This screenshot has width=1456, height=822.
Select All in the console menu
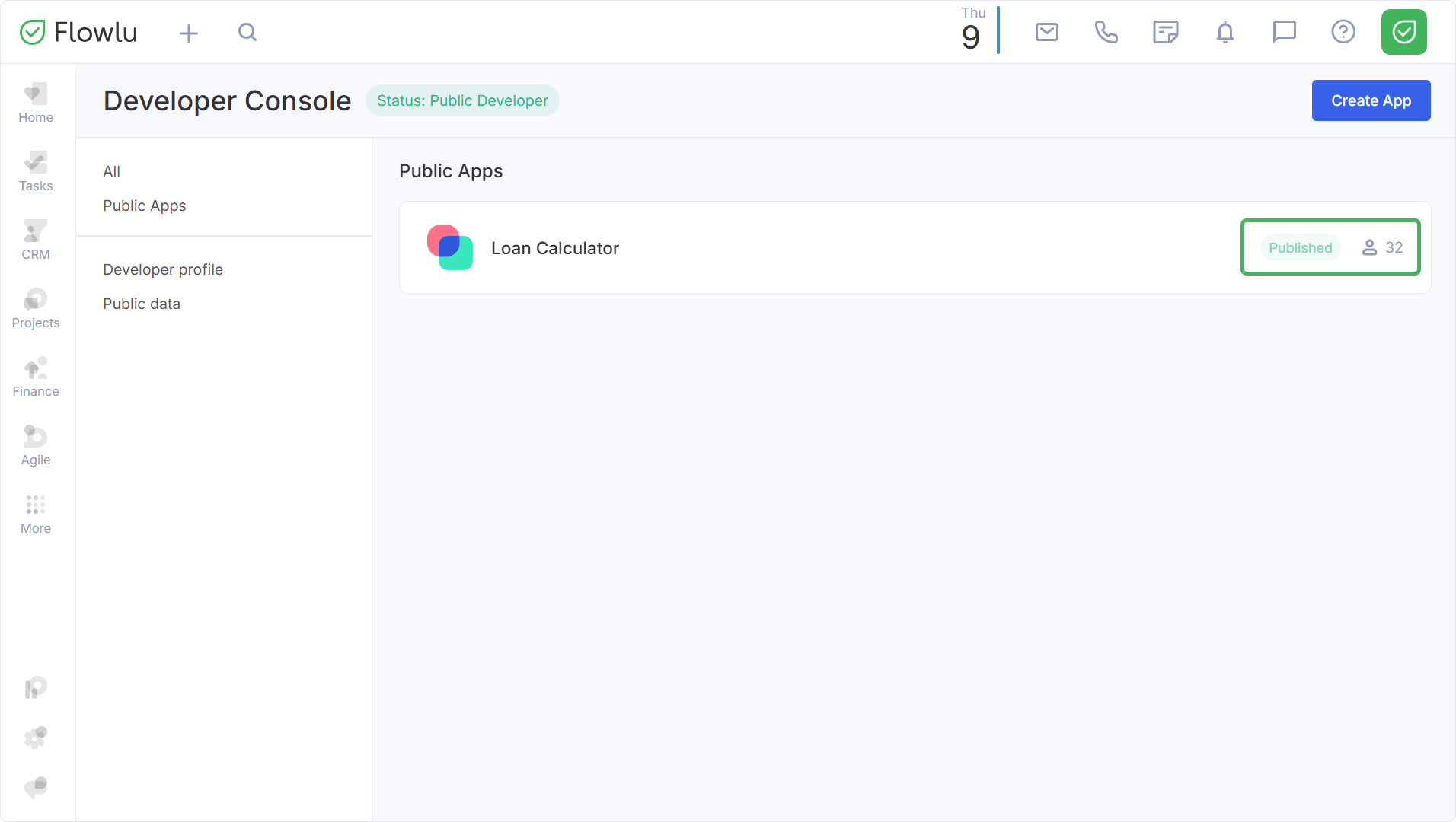point(112,171)
